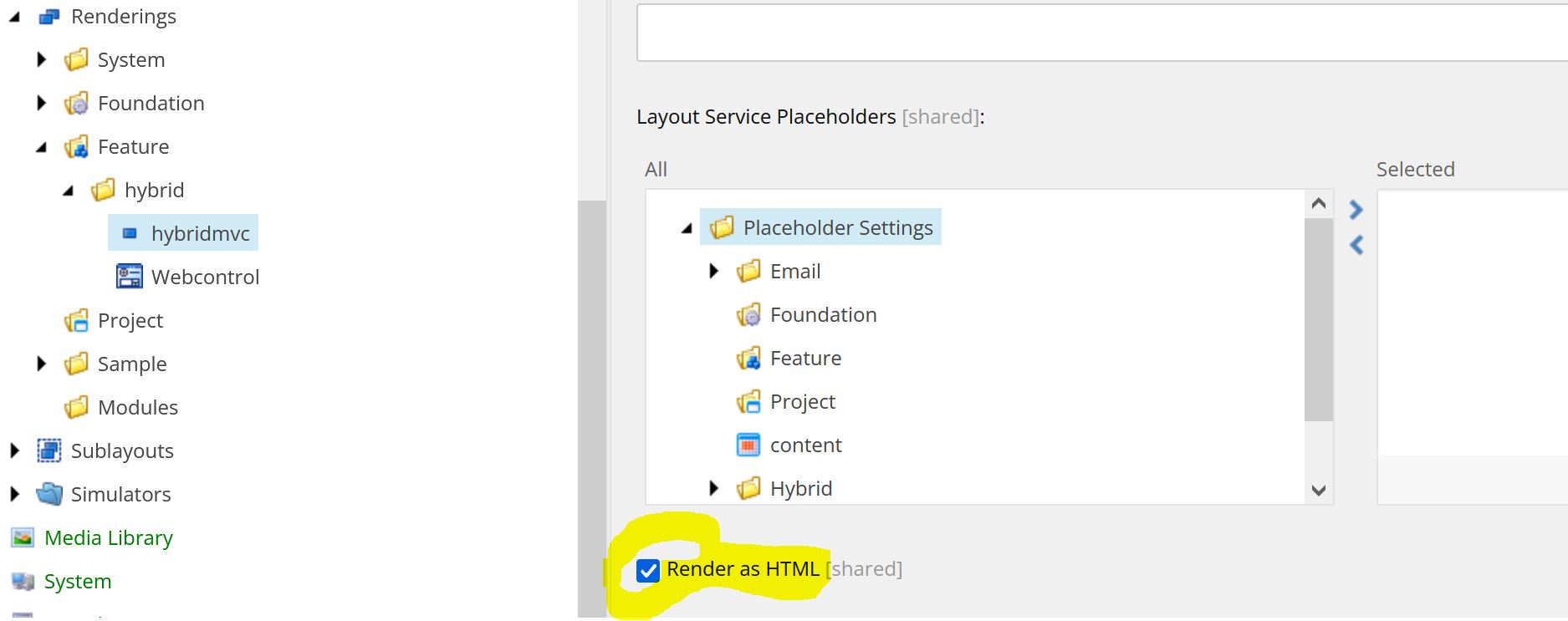Click the Media Library icon
The height and width of the screenshot is (621, 1568).
click(x=23, y=537)
